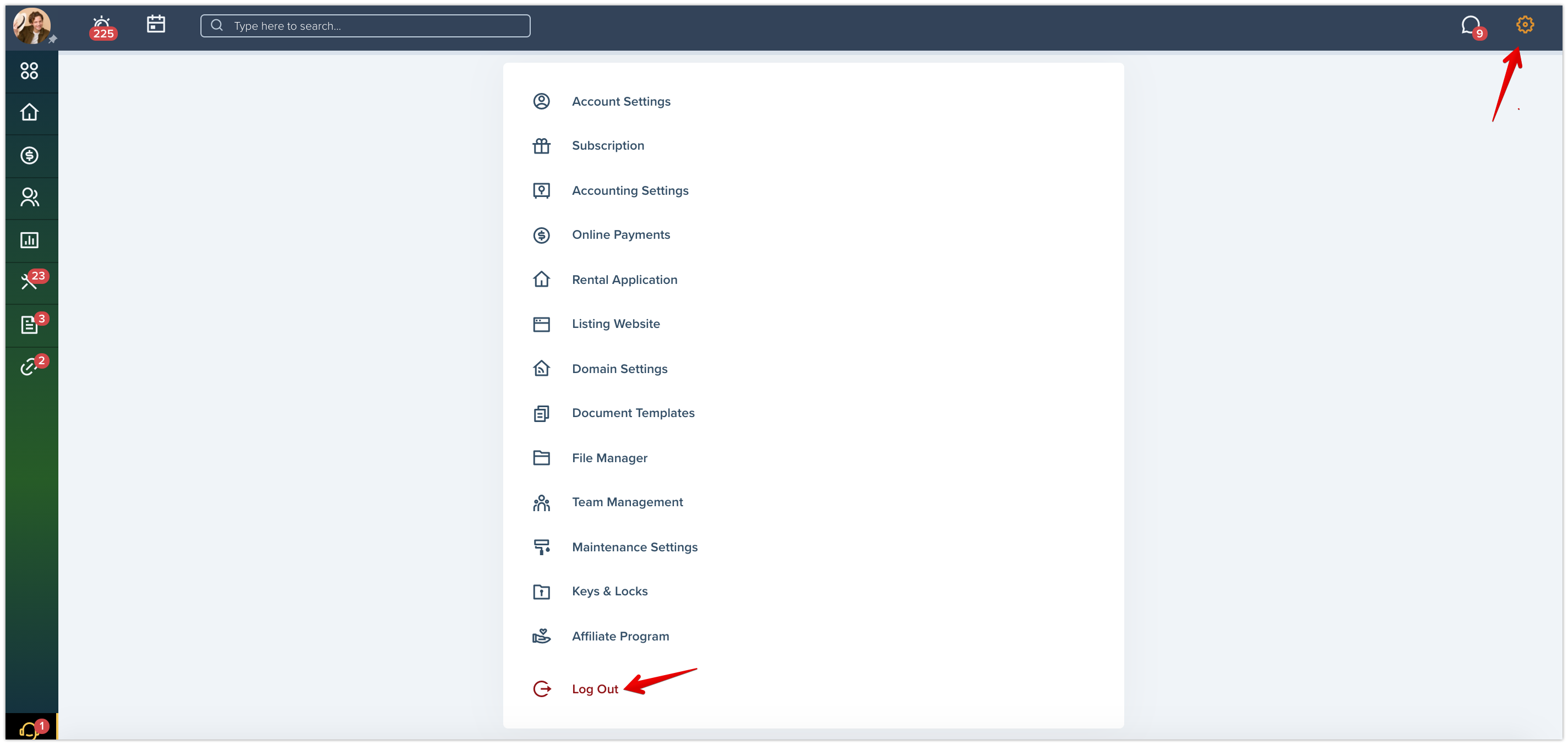This screenshot has width=1568, height=745.
Task: Click the File Manager folder icon
Action: coord(541,458)
